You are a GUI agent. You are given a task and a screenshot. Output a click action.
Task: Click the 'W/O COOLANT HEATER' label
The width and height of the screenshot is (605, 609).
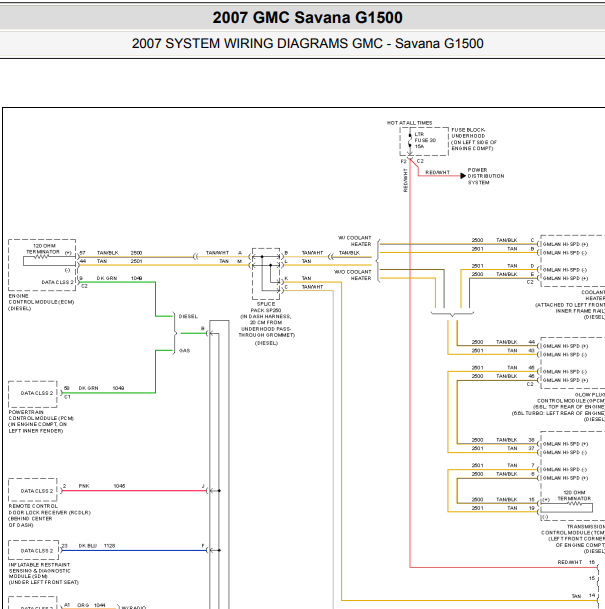point(353,275)
